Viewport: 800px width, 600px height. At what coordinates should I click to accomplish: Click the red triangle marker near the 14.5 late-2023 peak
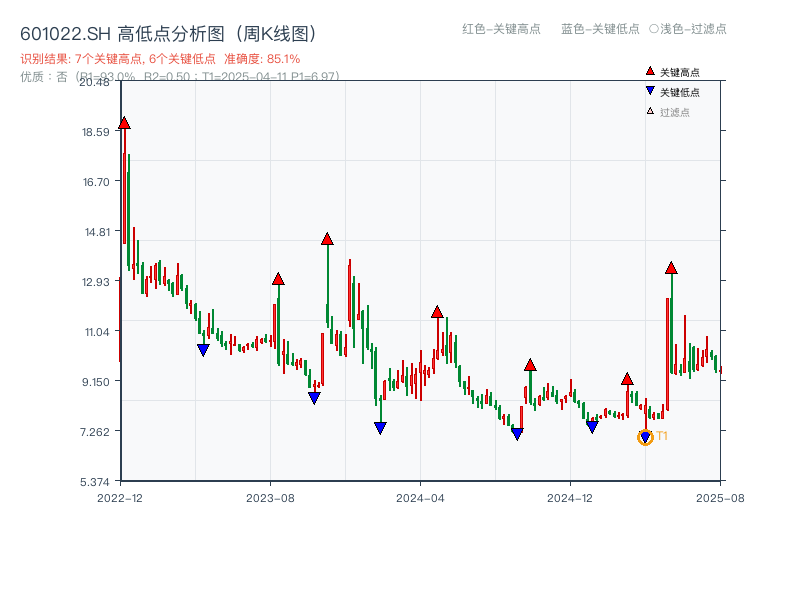pyautogui.click(x=327, y=238)
